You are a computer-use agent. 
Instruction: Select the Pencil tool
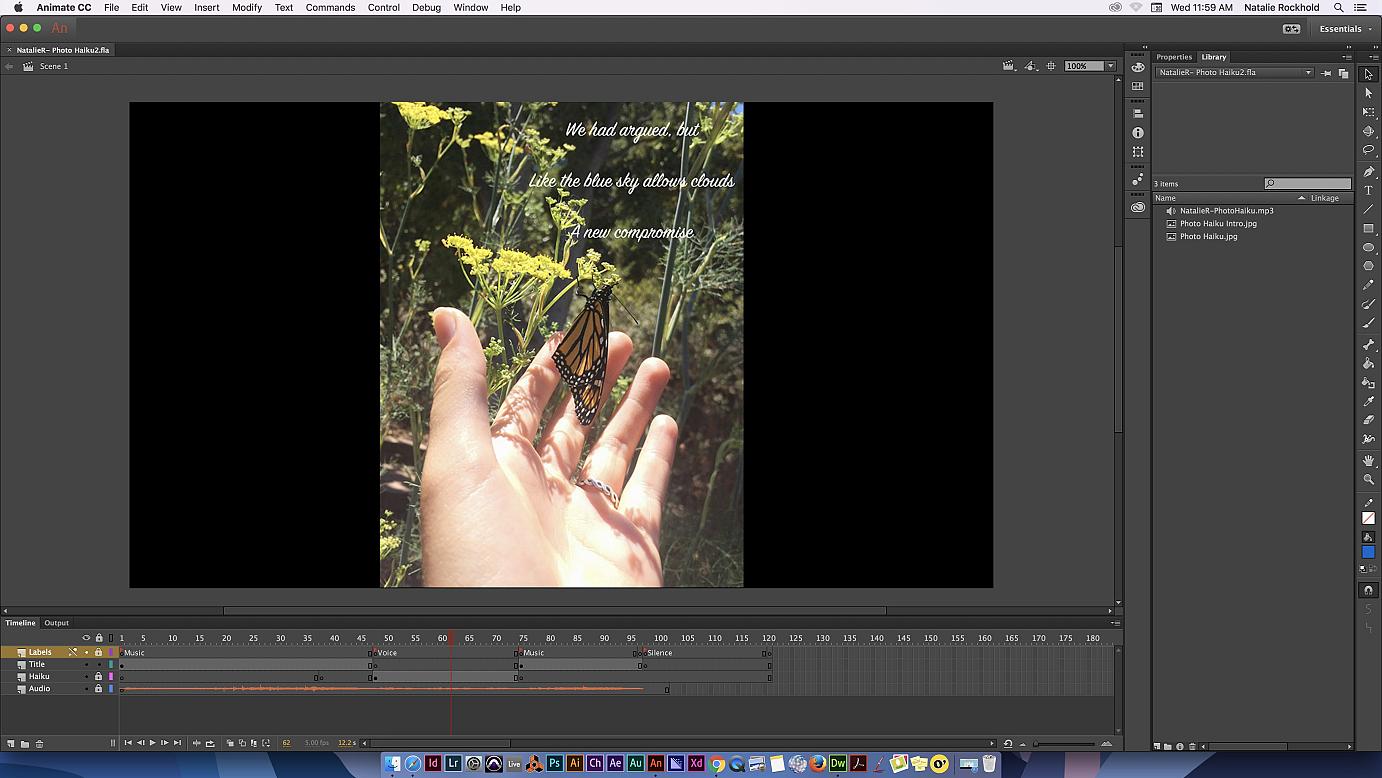(x=1368, y=286)
